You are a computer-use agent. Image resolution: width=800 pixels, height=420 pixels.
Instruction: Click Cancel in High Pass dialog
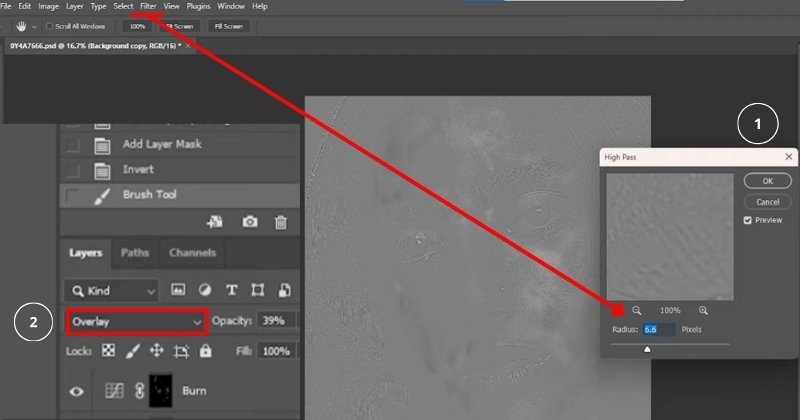point(768,202)
